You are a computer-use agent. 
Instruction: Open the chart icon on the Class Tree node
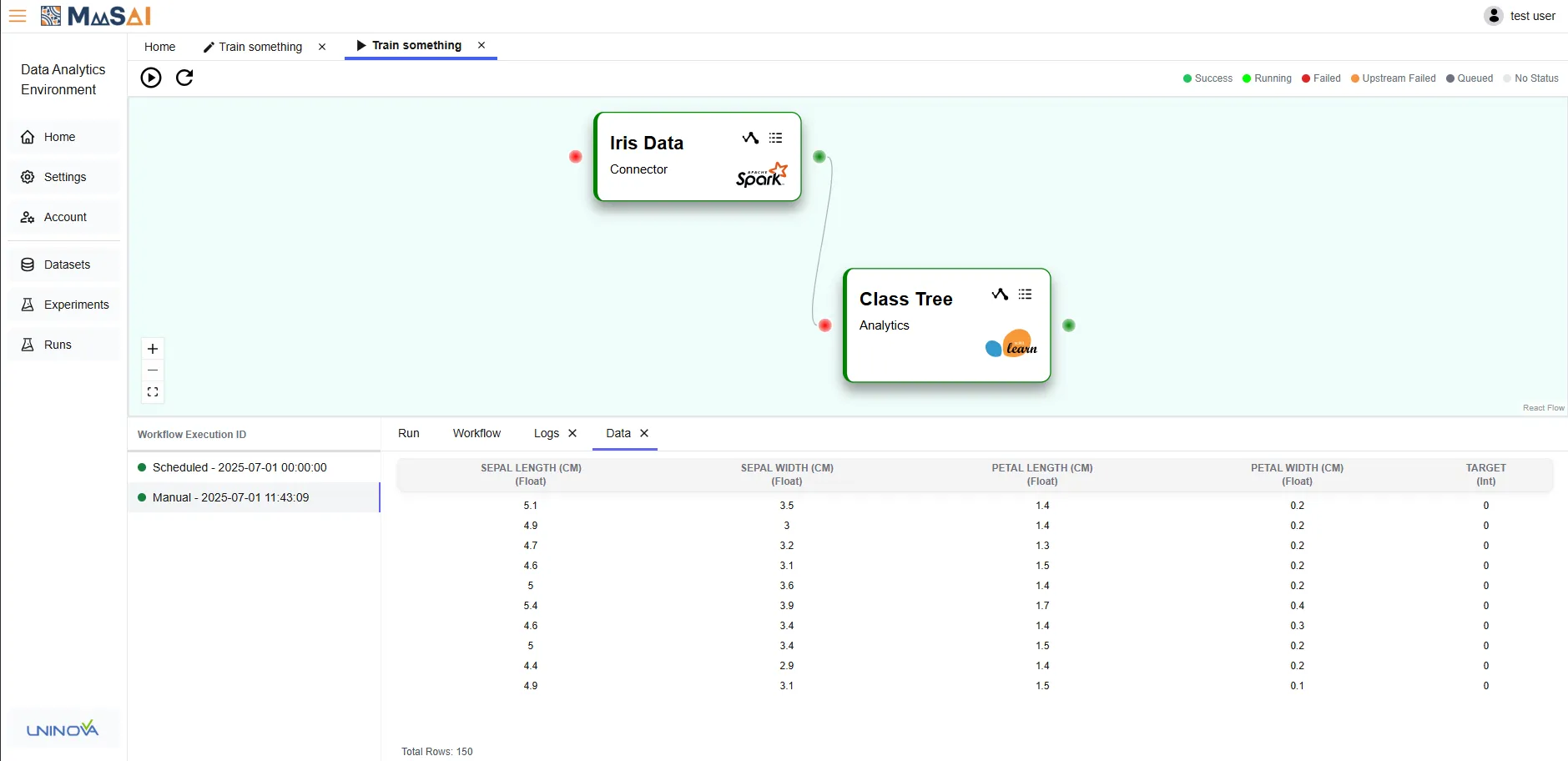(x=1000, y=295)
